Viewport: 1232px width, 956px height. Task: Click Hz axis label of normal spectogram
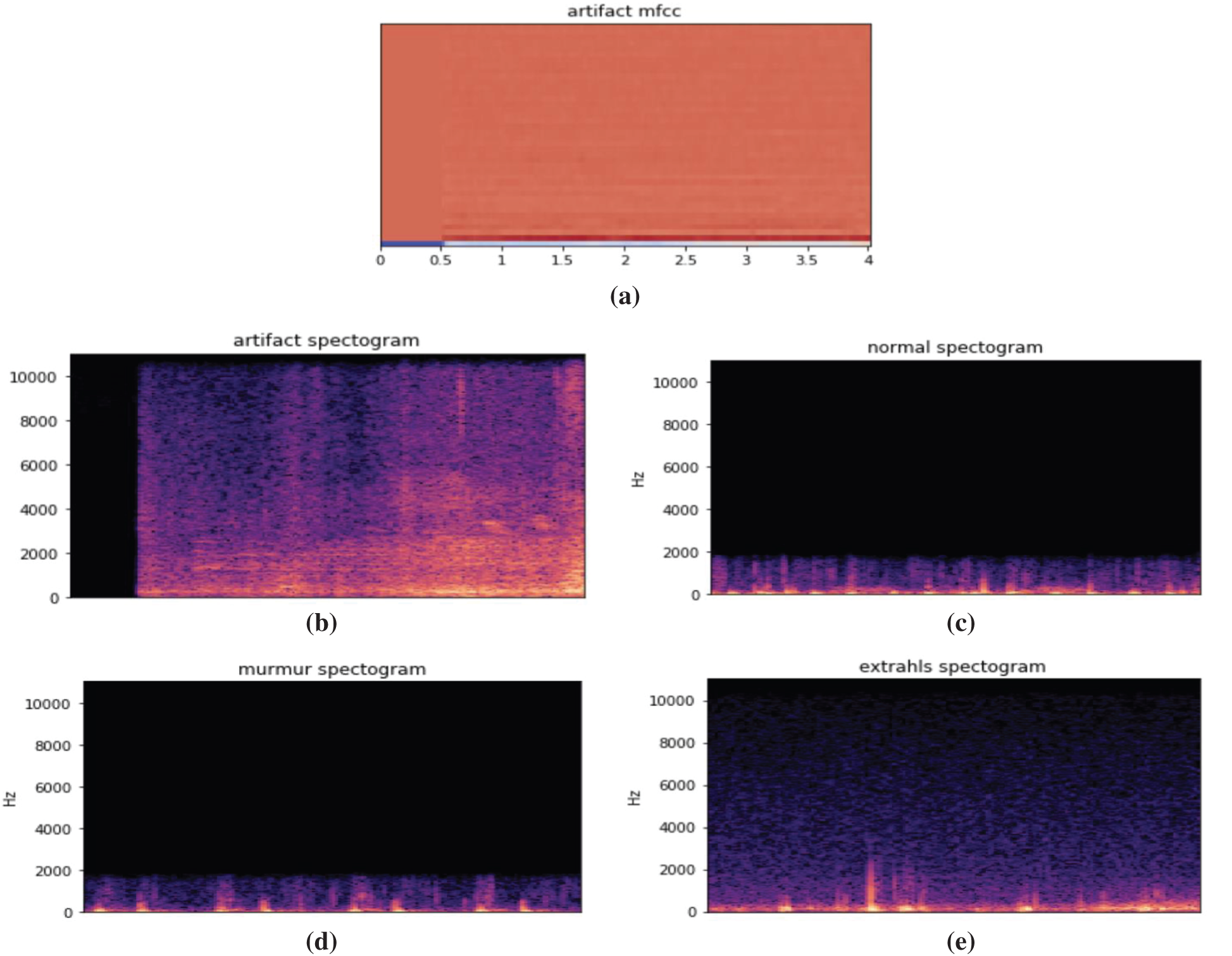click(x=638, y=479)
